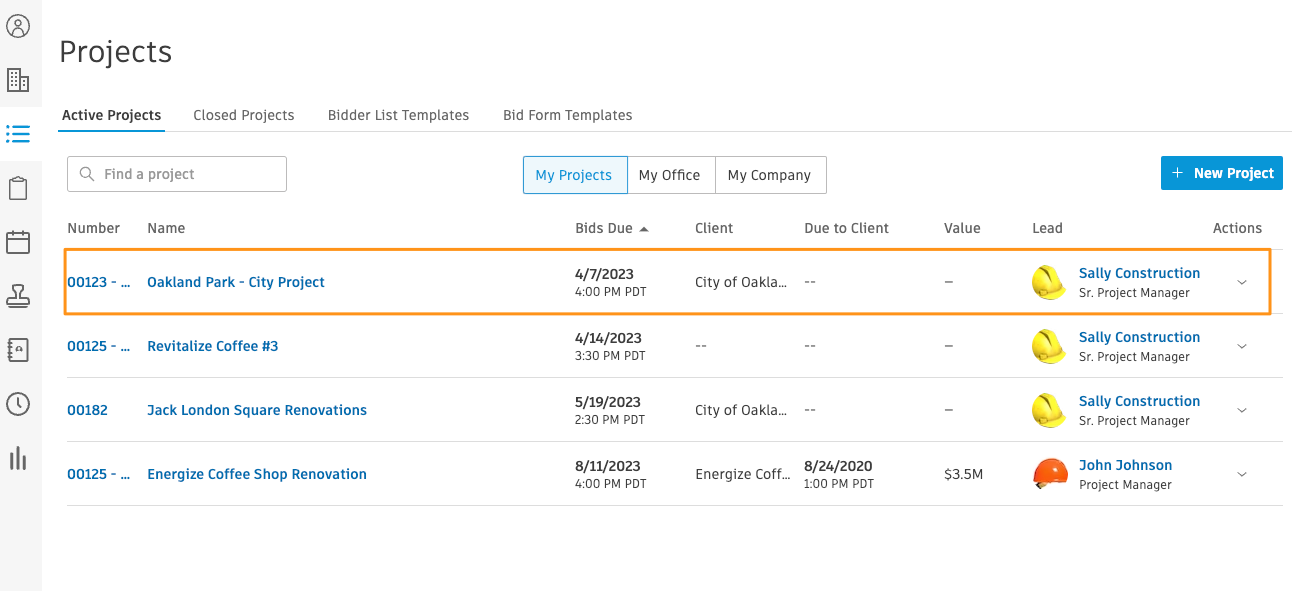The image size is (1301, 591).
Task: Switch to the Closed Projects tab
Action: coord(243,115)
